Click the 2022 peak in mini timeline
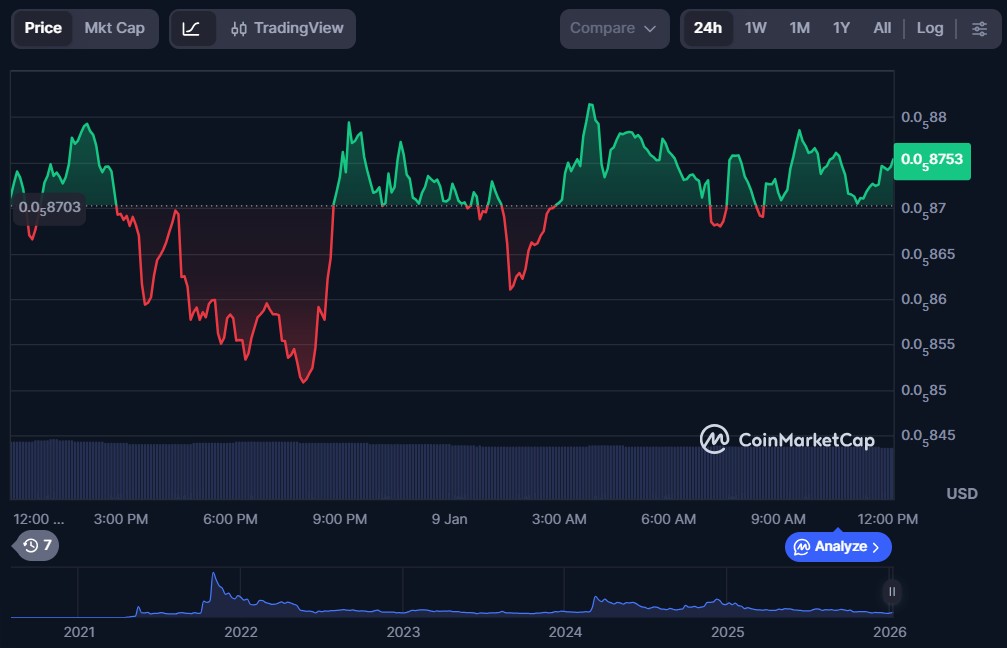This screenshot has width=1007, height=648. 213,580
